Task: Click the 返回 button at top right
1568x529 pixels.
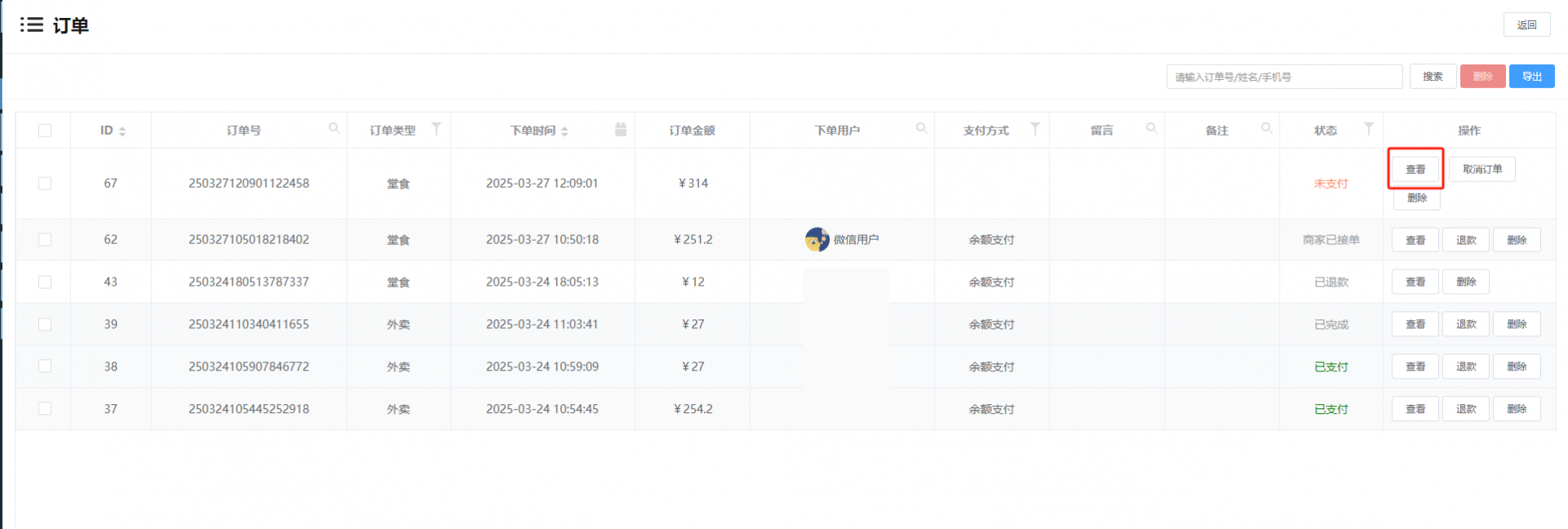Action: [x=1526, y=24]
